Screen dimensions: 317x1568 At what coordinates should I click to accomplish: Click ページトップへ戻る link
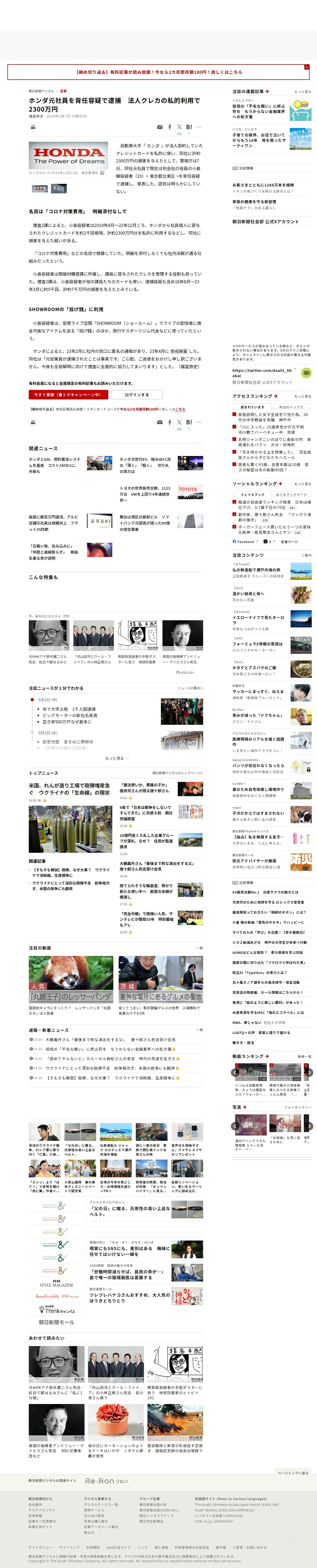point(293,1473)
